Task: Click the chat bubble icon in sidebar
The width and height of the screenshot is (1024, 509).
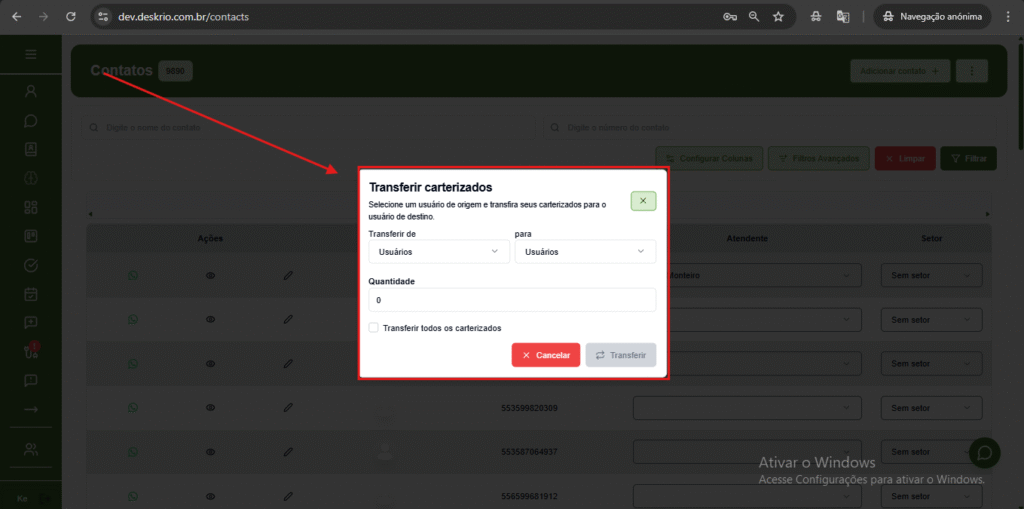Action: click(x=31, y=120)
